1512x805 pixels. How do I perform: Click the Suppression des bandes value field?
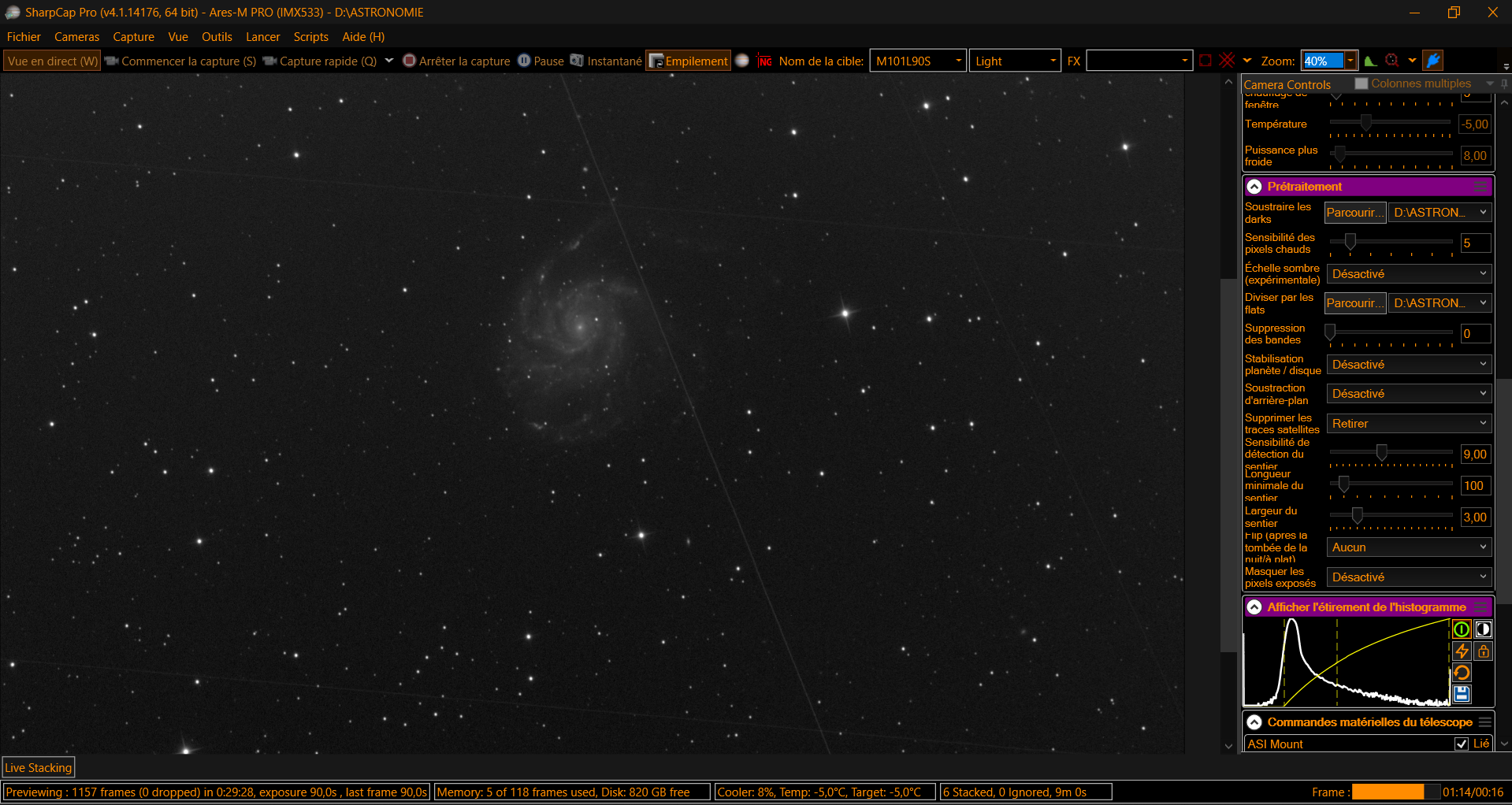tap(1476, 334)
